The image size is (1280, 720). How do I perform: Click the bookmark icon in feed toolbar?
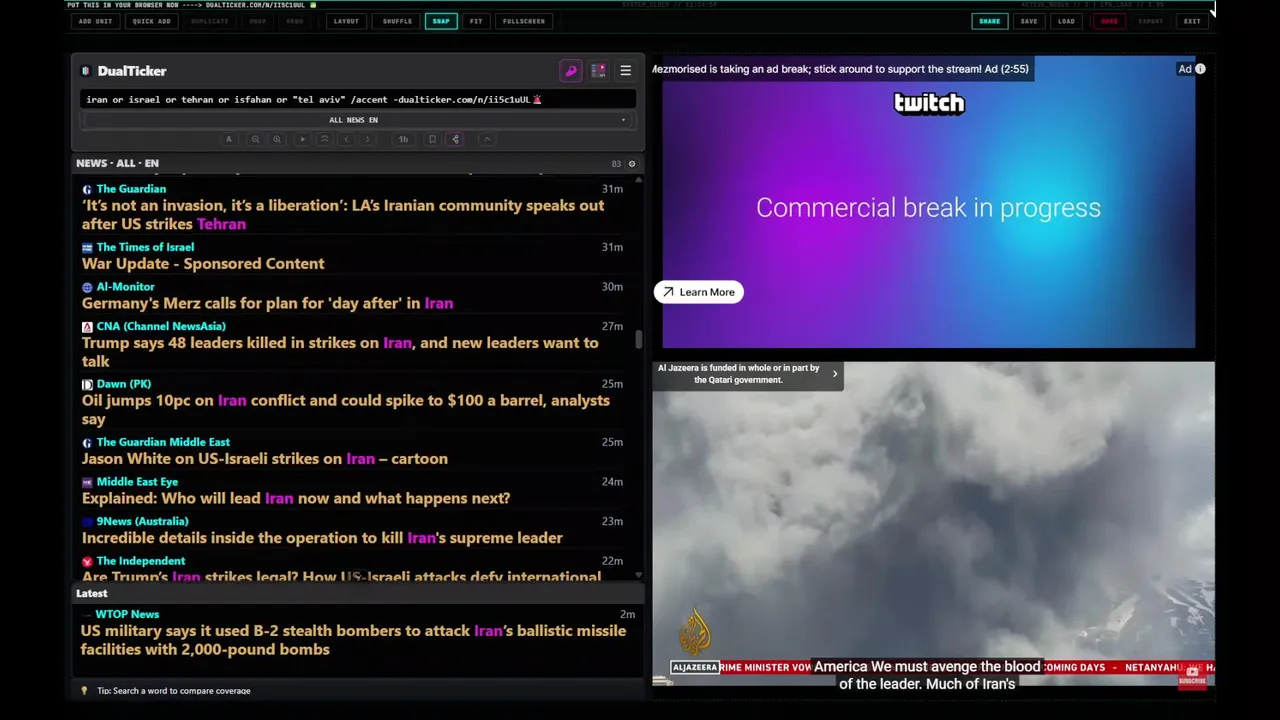pos(432,139)
